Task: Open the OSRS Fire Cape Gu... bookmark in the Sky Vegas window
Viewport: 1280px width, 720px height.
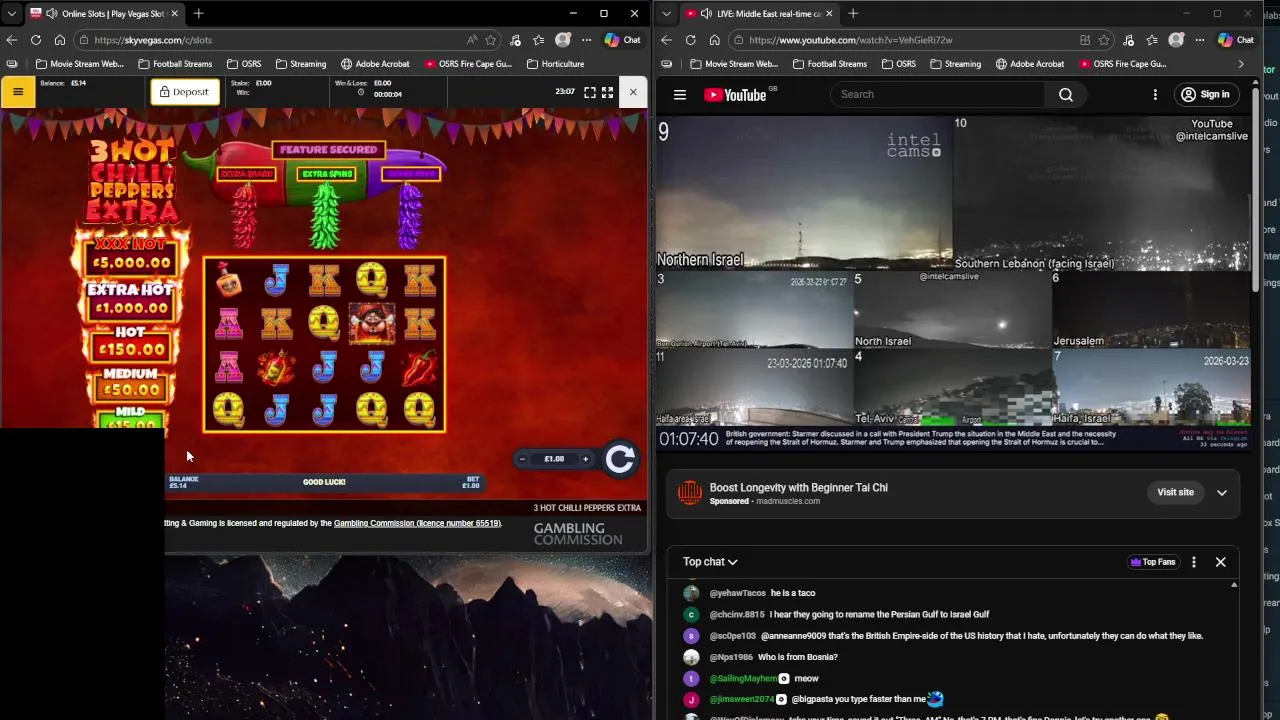Action: click(467, 64)
